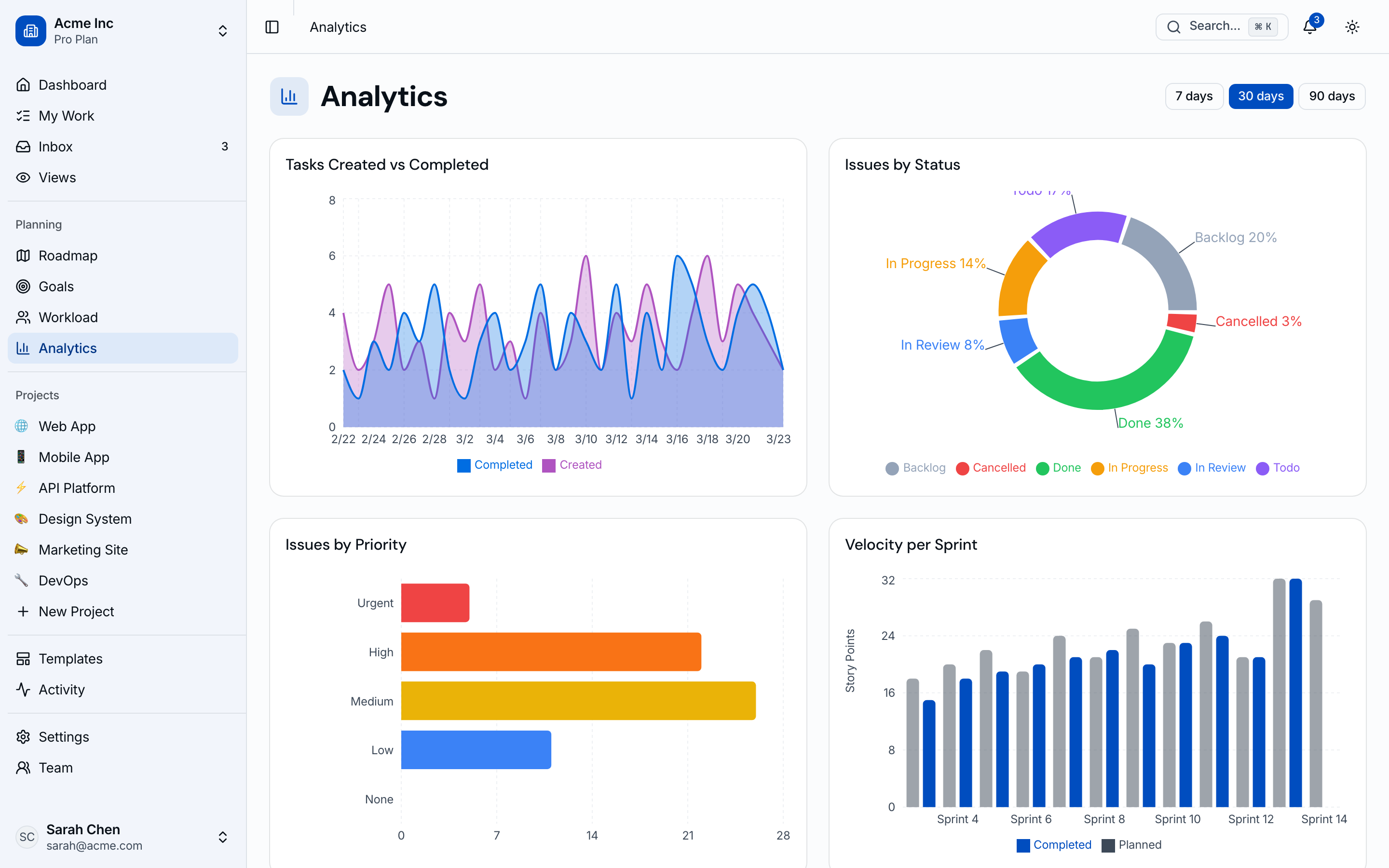
Task: Open the Web App project
Action: click(x=67, y=426)
